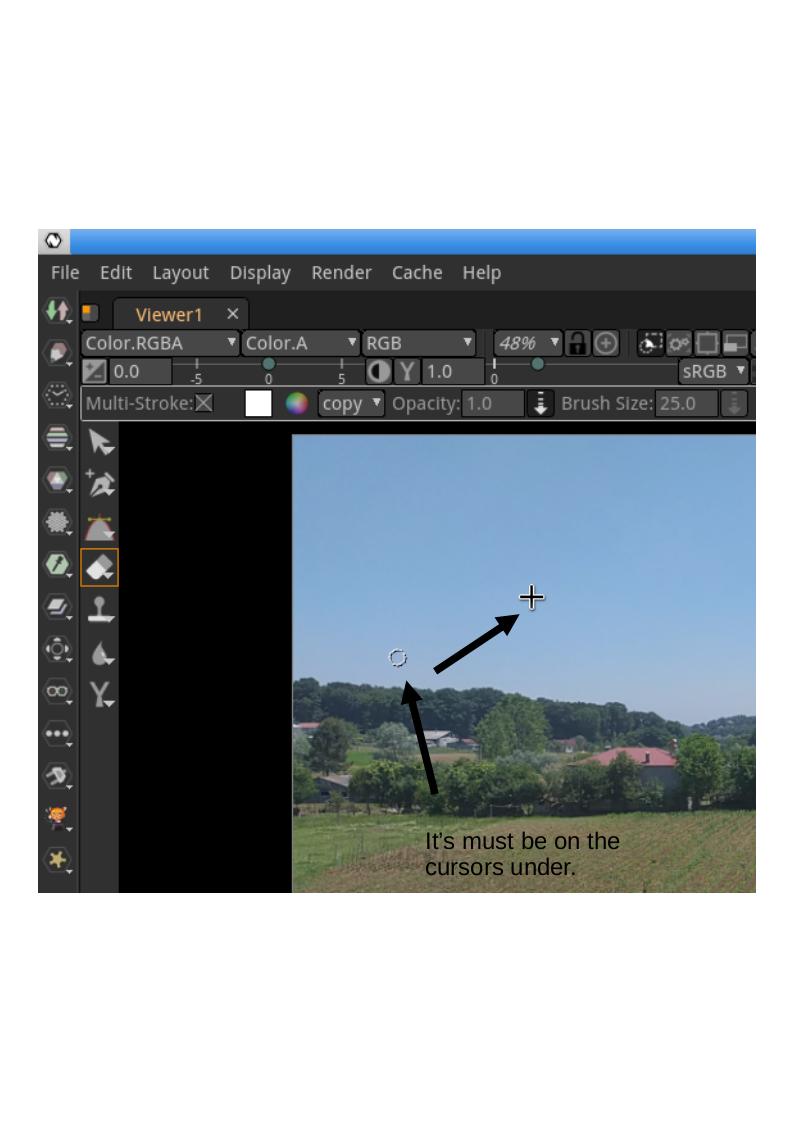Toggle the region of interest square icon
794x1123 pixels.
tap(707, 343)
